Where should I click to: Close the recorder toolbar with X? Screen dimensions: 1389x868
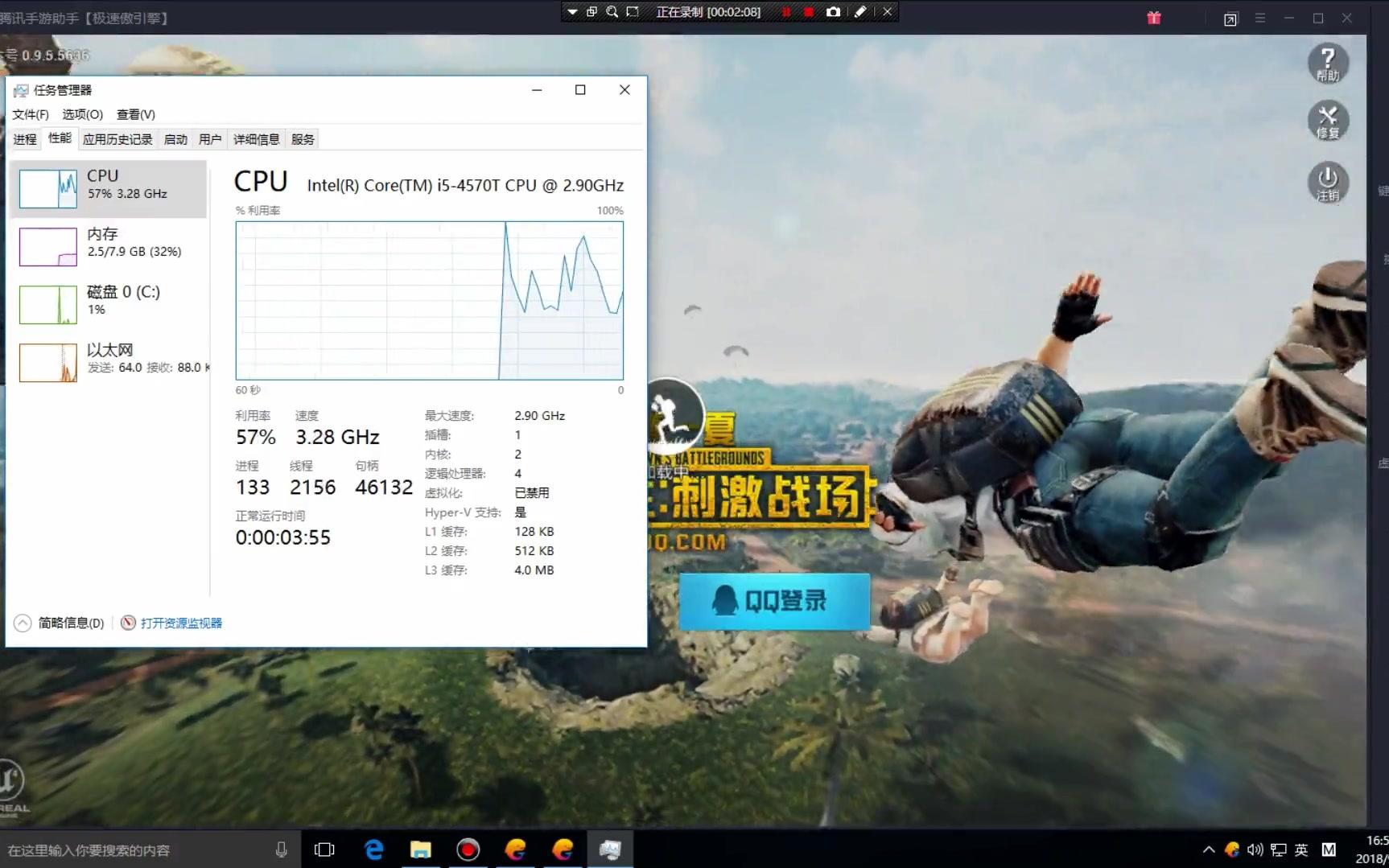887,12
